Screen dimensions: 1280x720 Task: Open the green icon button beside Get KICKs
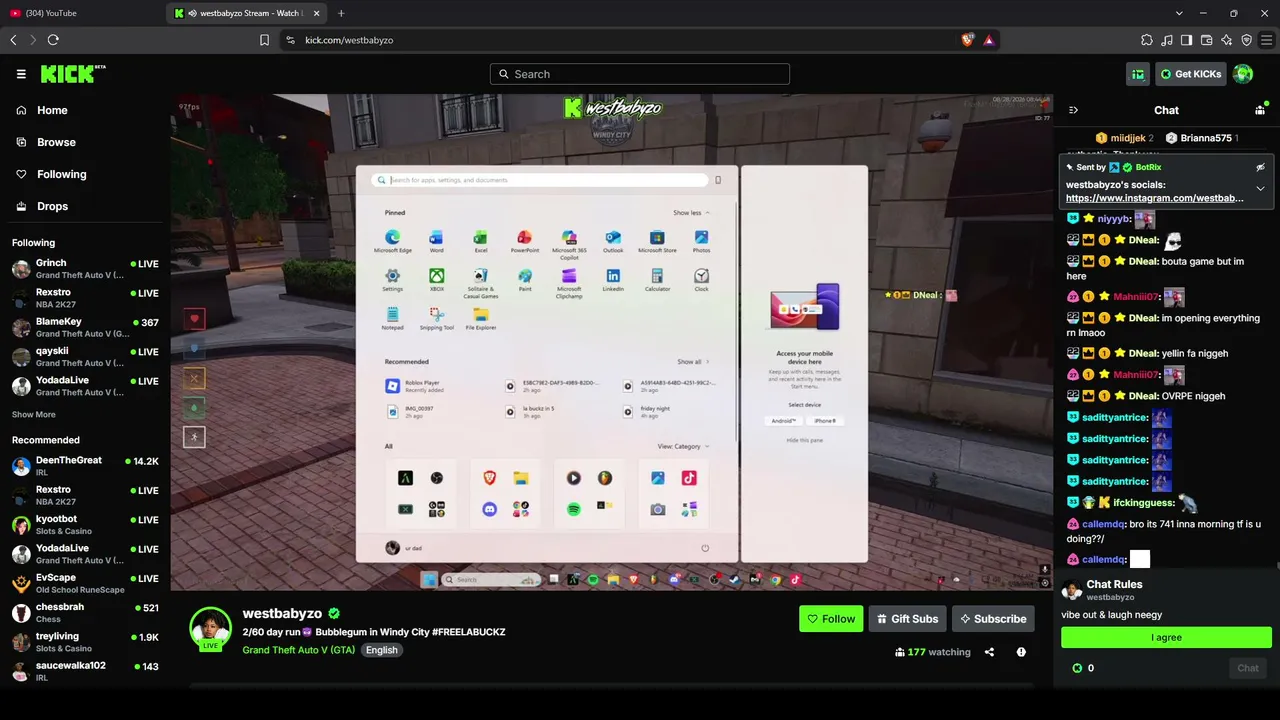[x=1138, y=74]
